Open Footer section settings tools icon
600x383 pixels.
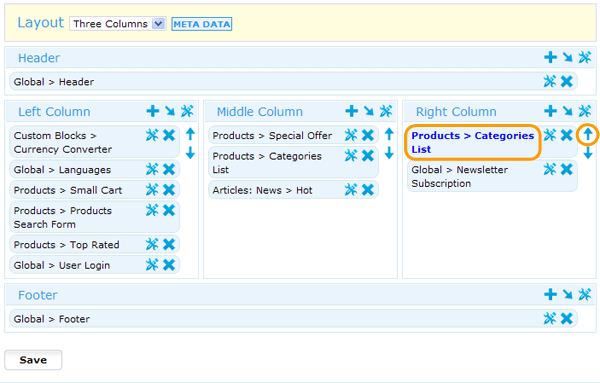coord(585,294)
